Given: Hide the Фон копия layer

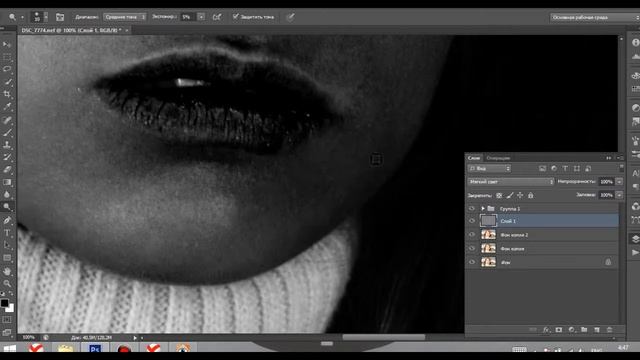Looking at the screenshot, I should [x=472, y=249].
